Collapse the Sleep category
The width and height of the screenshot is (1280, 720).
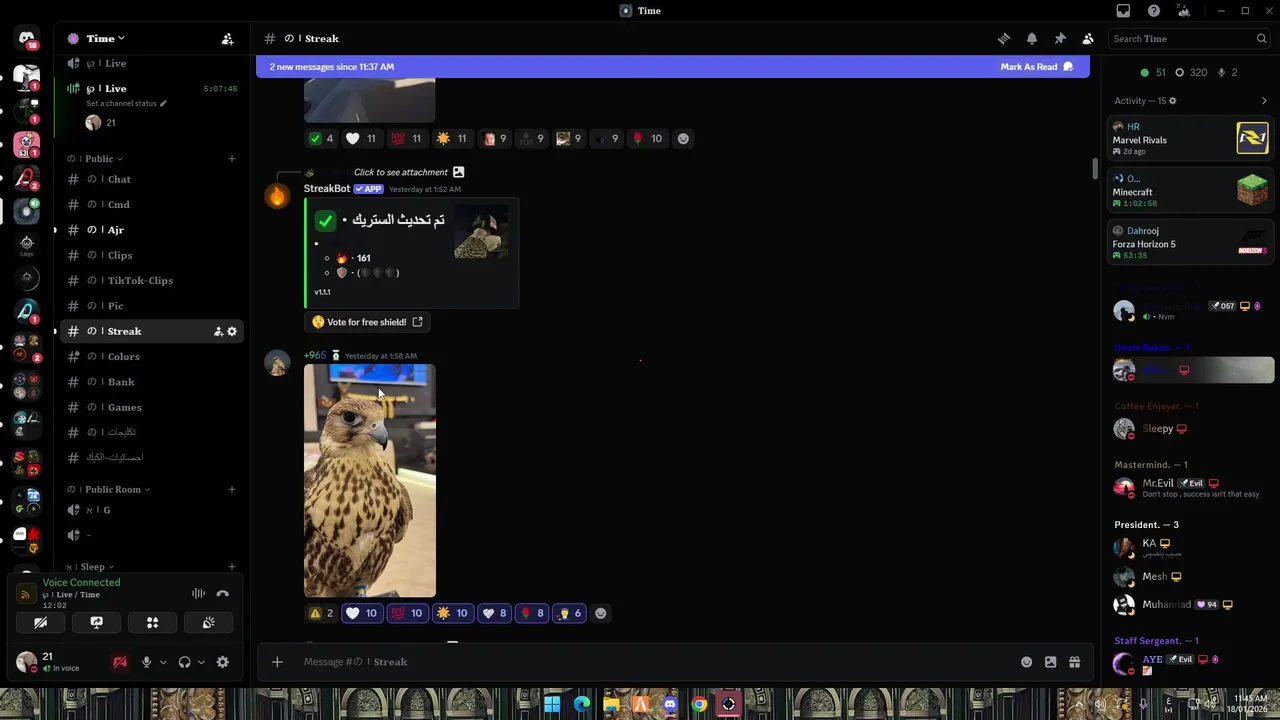click(x=91, y=567)
